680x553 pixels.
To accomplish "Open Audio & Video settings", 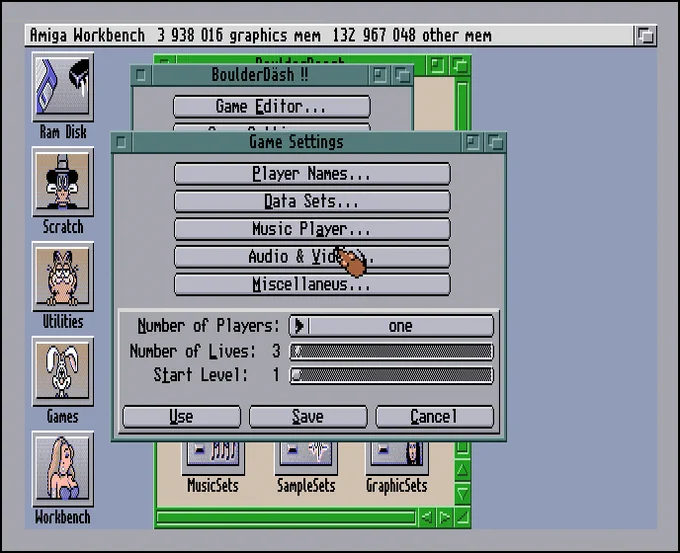I will pyautogui.click(x=312, y=257).
